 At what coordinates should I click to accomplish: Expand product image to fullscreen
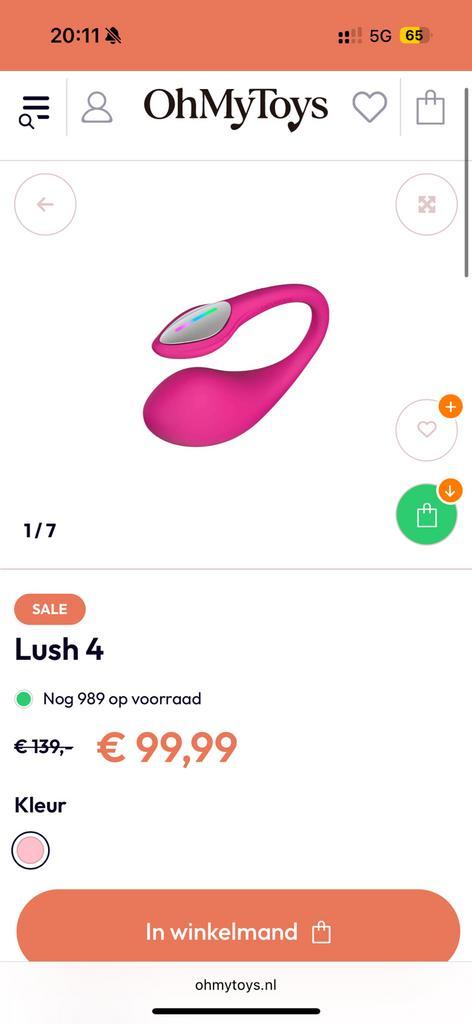click(x=426, y=204)
